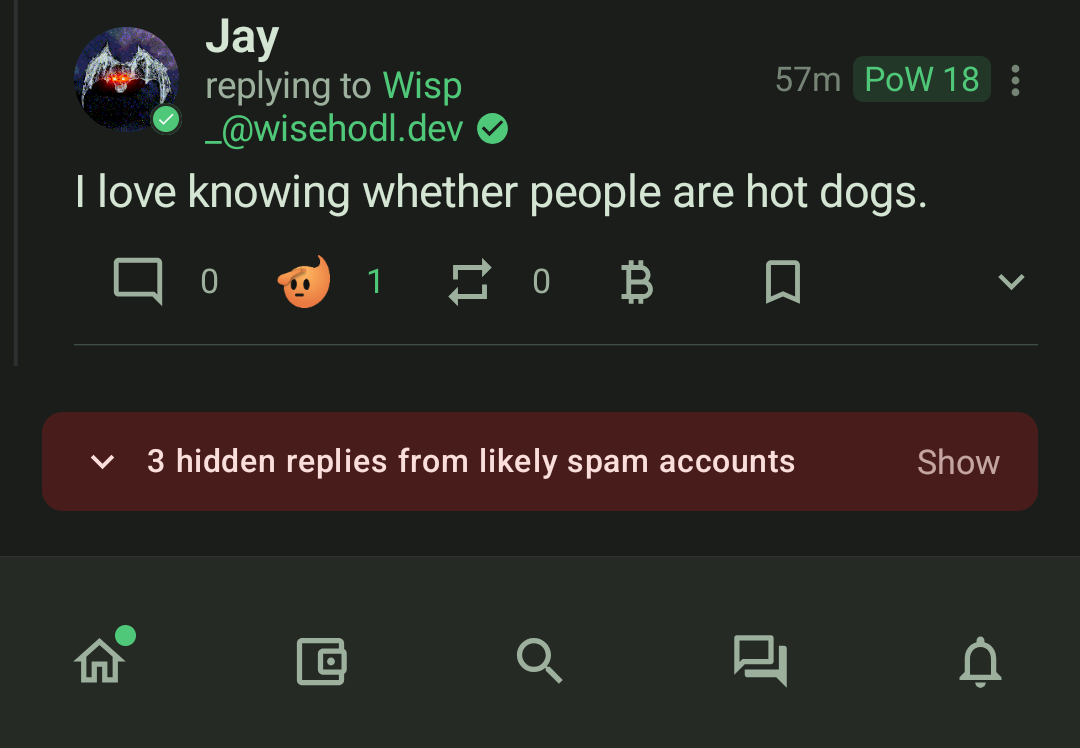Click the Jay display name
The width and height of the screenshot is (1080, 748).
(x=242, y=37)
